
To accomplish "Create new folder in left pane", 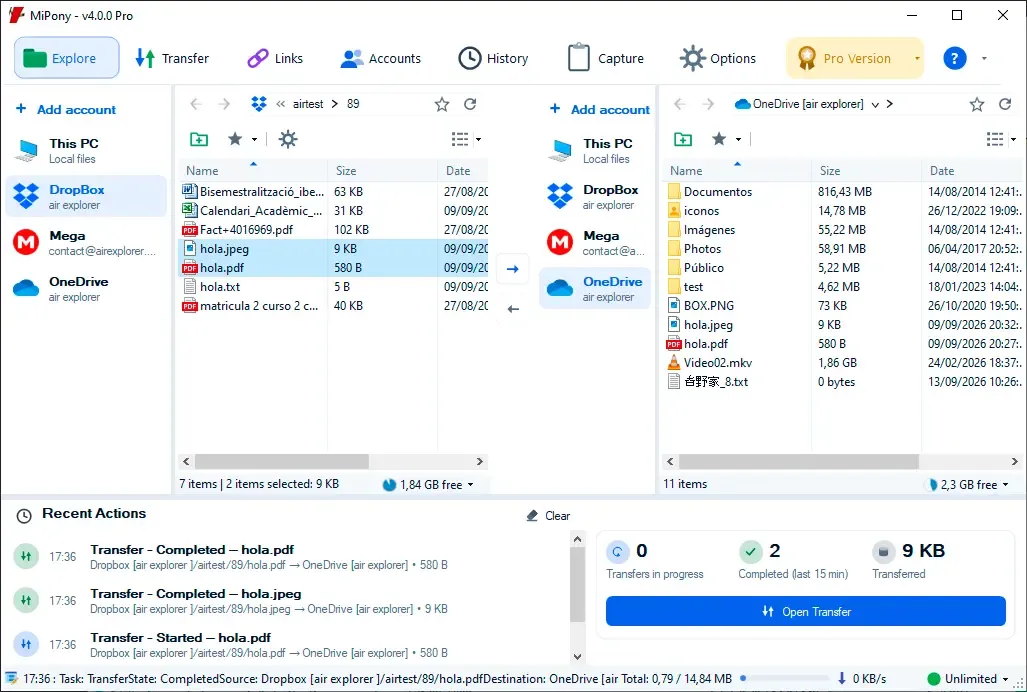I will tap(199, 139).
